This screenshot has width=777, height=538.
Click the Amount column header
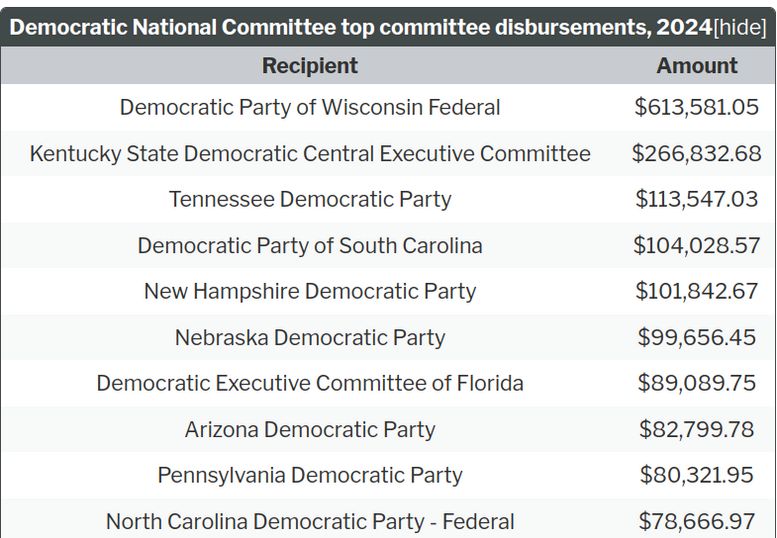[697, 66]
